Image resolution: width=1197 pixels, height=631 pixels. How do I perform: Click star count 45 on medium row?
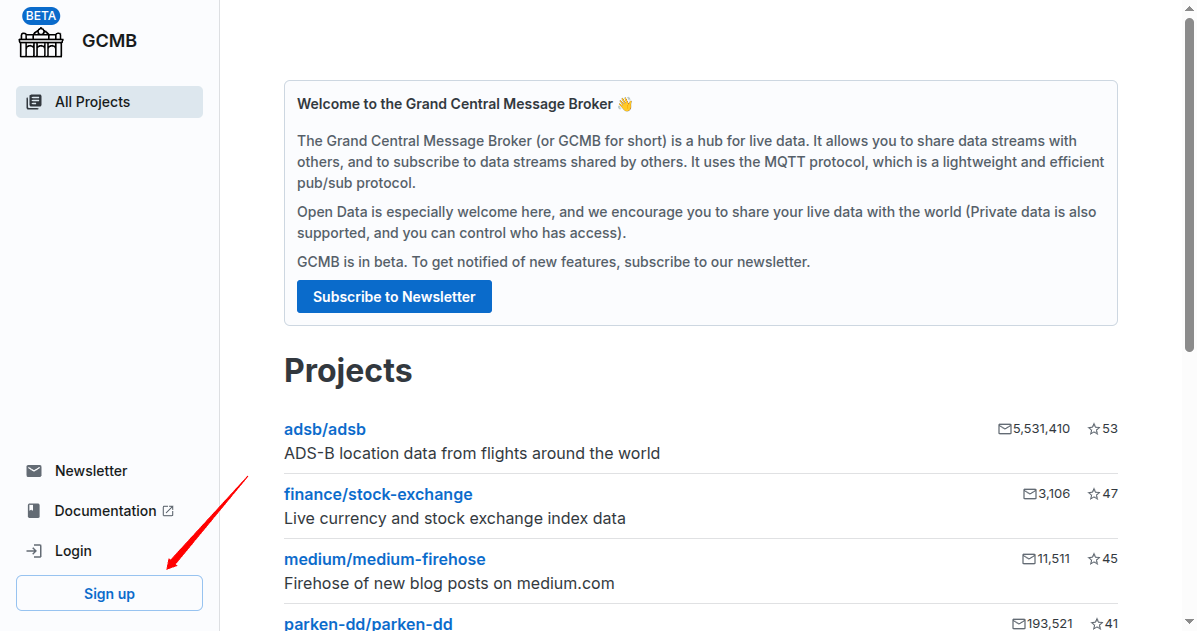point(1110,559)
